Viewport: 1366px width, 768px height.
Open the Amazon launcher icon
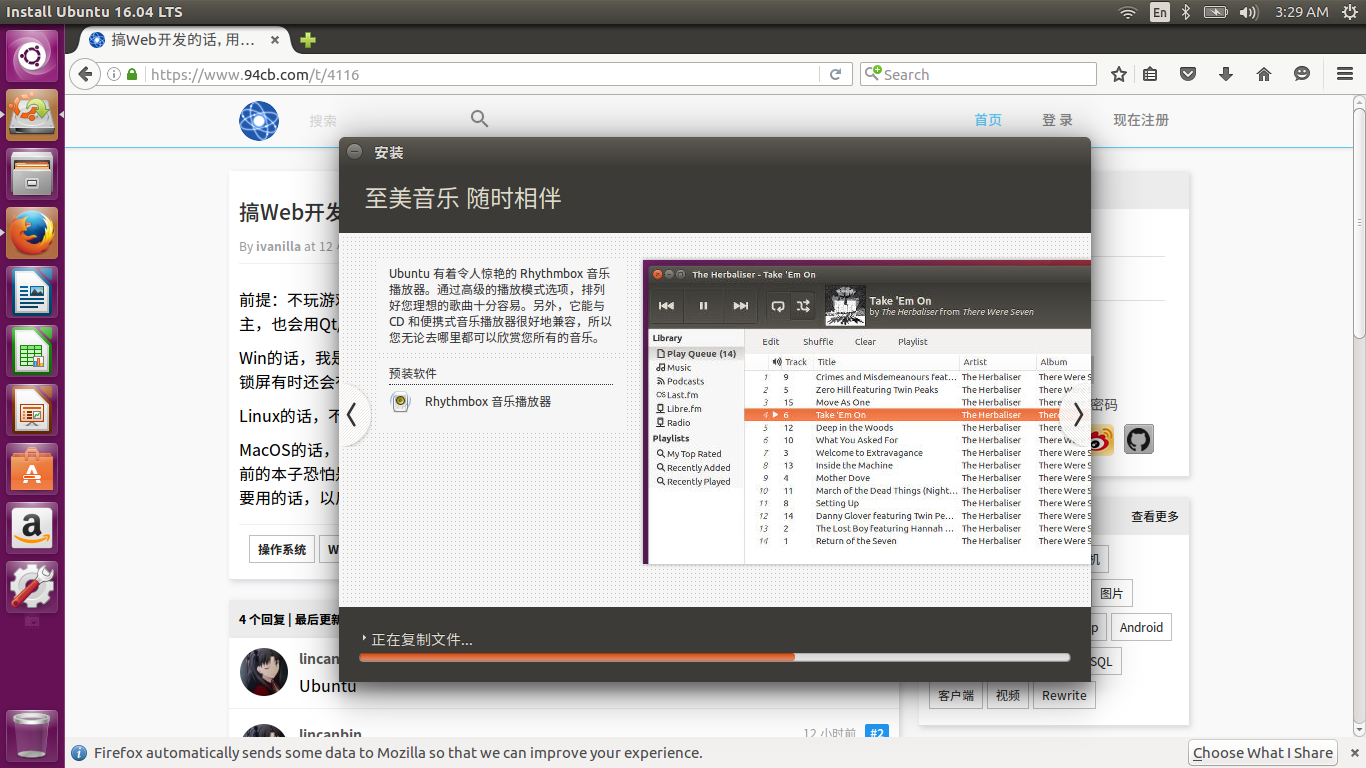pyautogui.click(x=33, y=528)
